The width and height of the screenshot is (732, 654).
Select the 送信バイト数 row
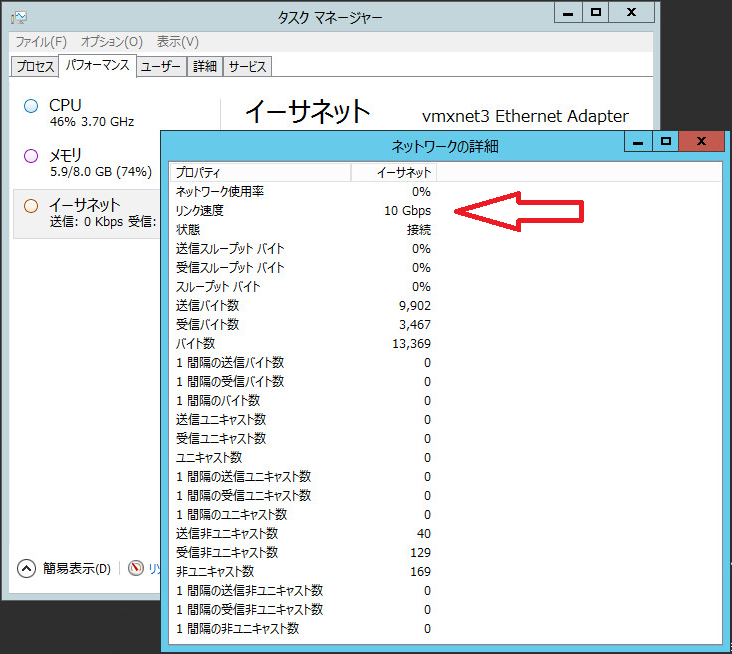(x=303, y=306)
